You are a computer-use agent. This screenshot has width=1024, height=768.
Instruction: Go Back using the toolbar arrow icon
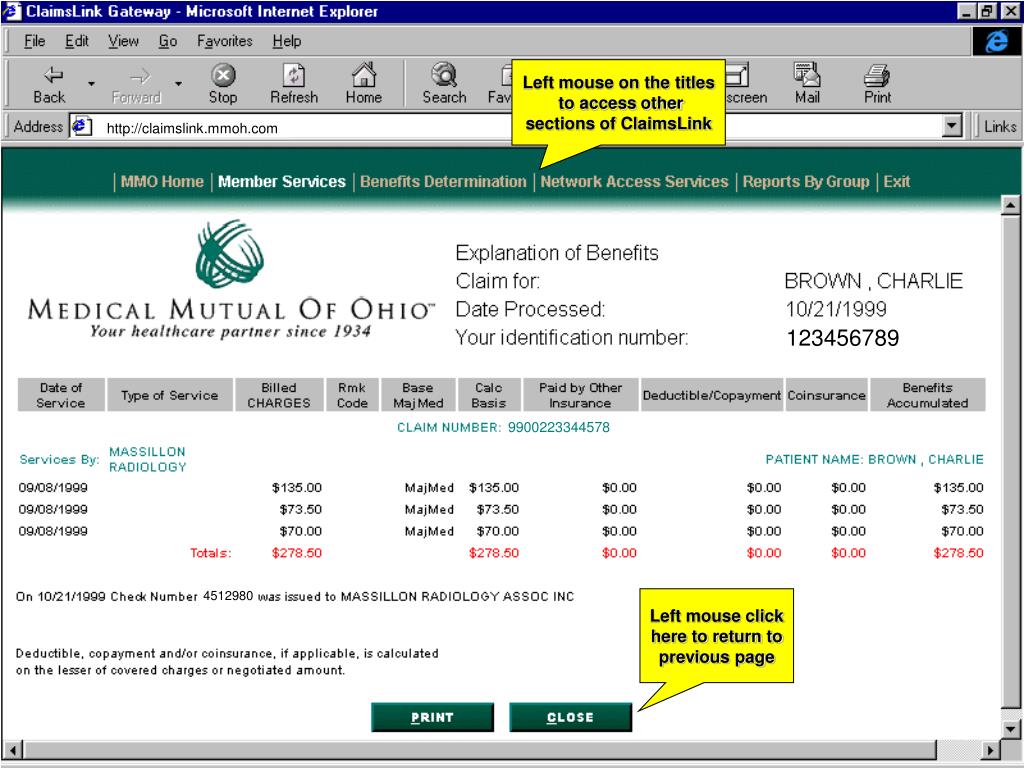point(52,75)
